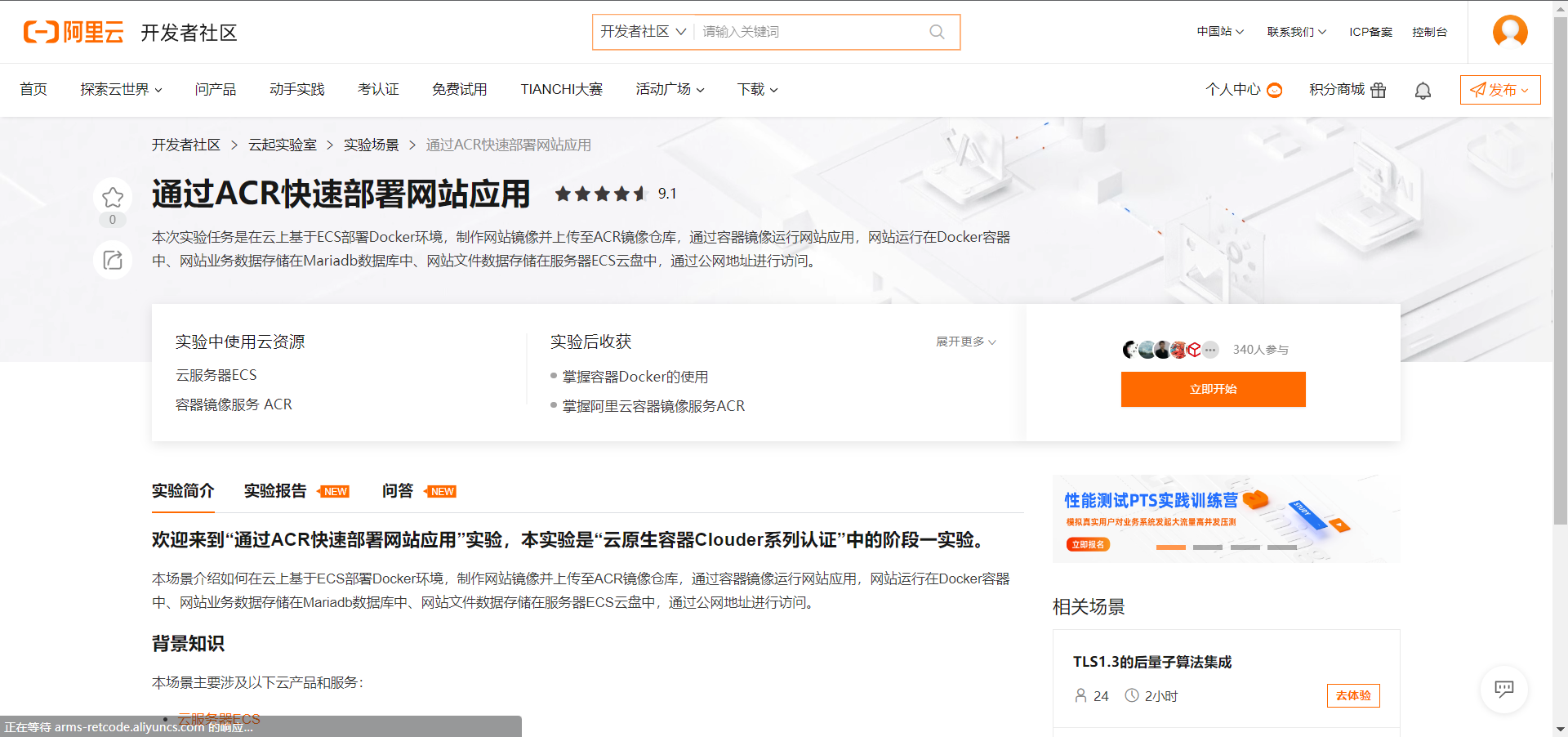The width and height of the screenshot is (1568, 737).
Task: Click 开发者社区 header title
Action: click(189, 33)
